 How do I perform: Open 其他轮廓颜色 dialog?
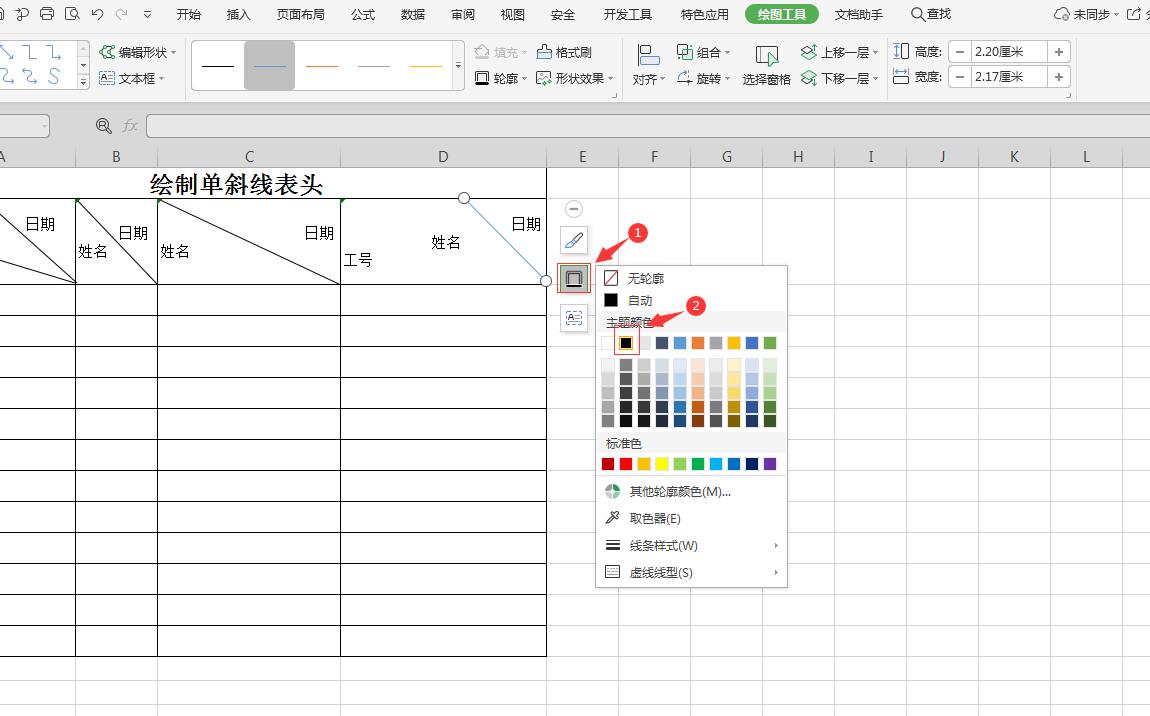point(679,491)
